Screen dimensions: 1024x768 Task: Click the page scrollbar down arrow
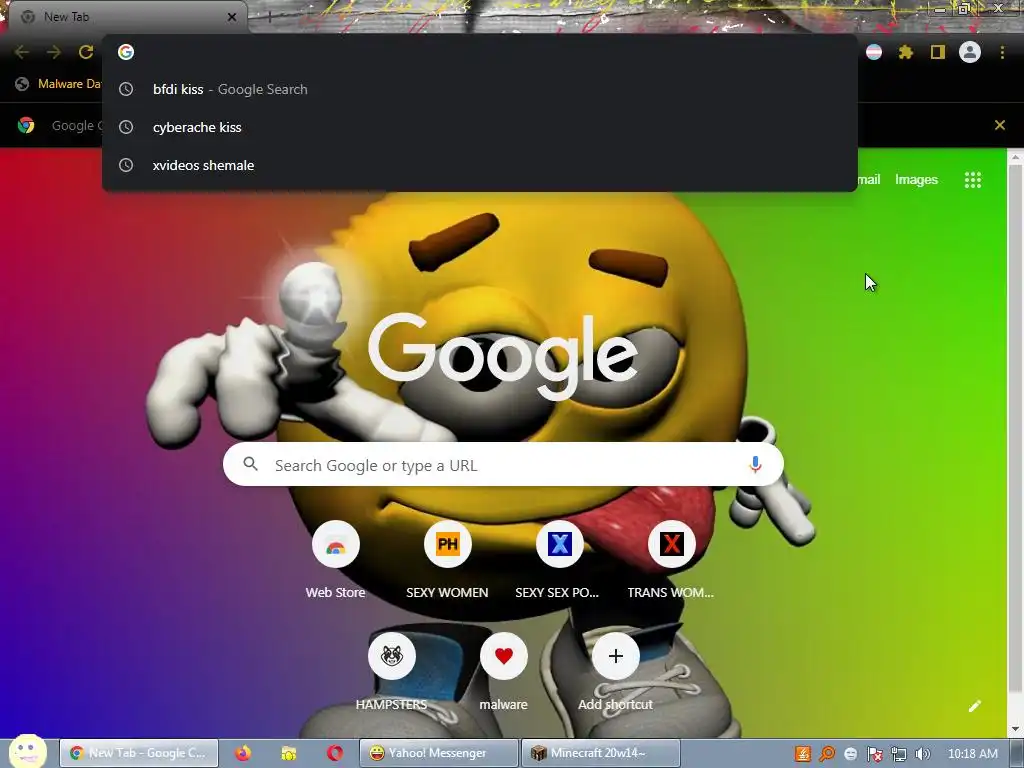coord(1016,729)
